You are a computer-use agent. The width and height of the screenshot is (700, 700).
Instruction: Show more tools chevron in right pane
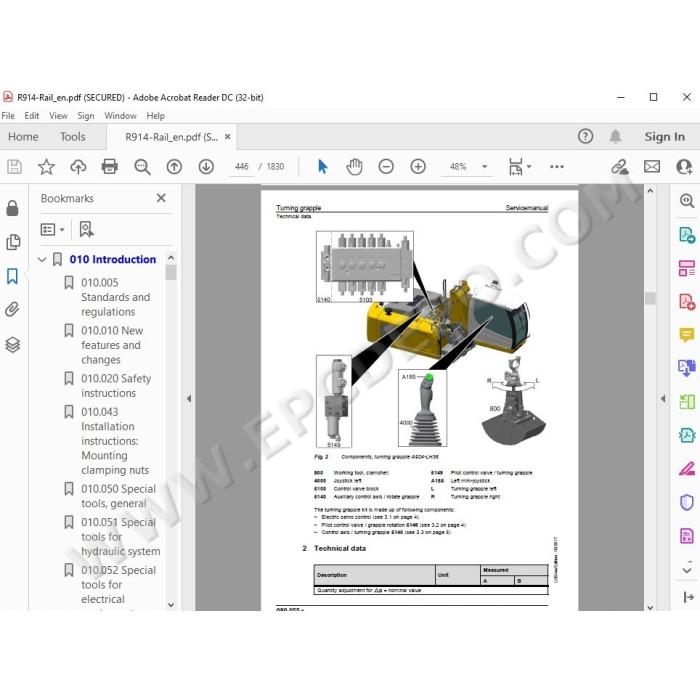pos(687,570)
